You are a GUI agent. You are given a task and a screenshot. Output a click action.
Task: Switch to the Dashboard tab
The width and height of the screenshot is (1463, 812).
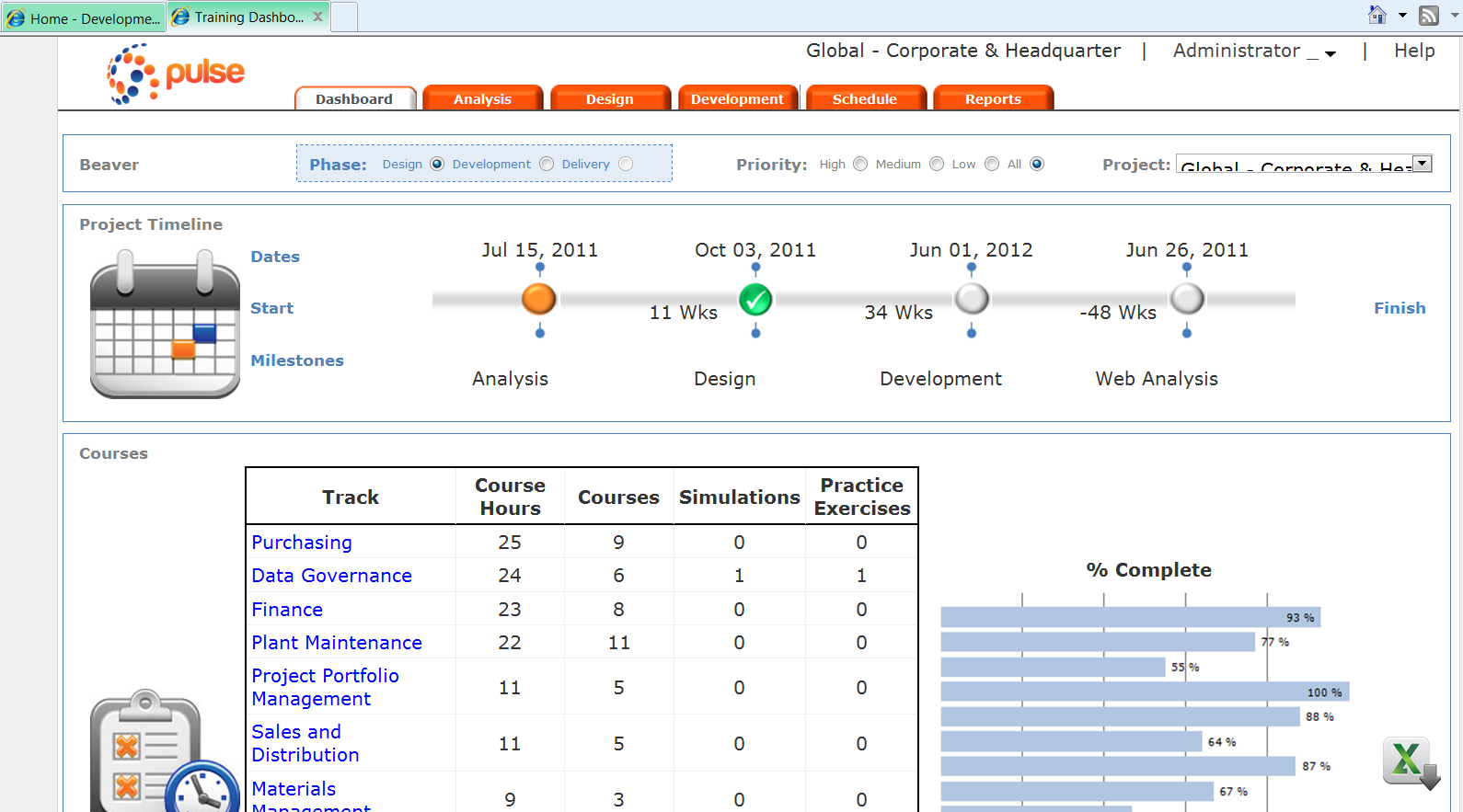pyautogui.click(x=354, y=98)
